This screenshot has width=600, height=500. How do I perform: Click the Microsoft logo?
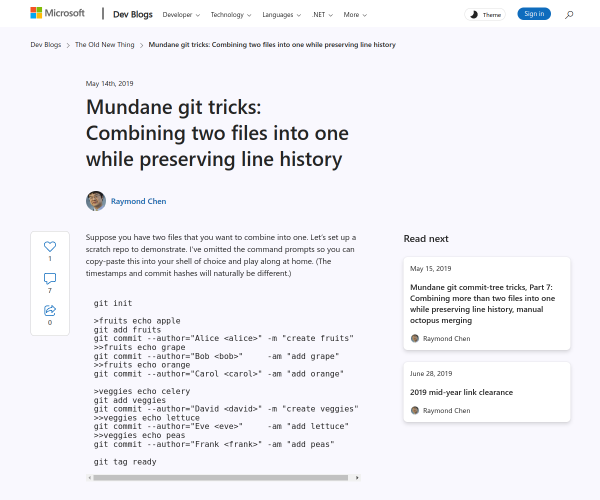pyautogui.click(x=57, y=13)
